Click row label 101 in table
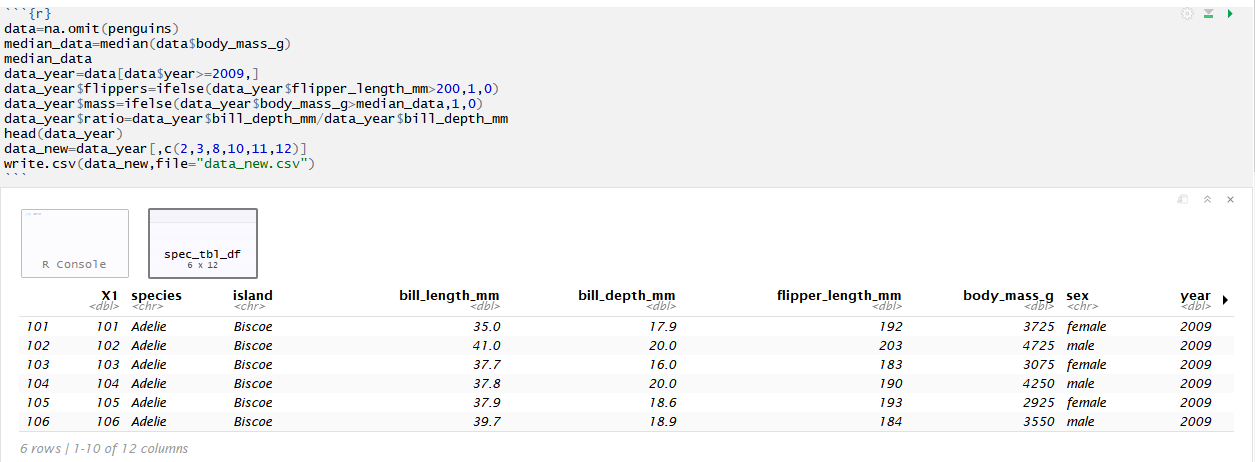1255x462 pixels. click(x=37, y=326)
